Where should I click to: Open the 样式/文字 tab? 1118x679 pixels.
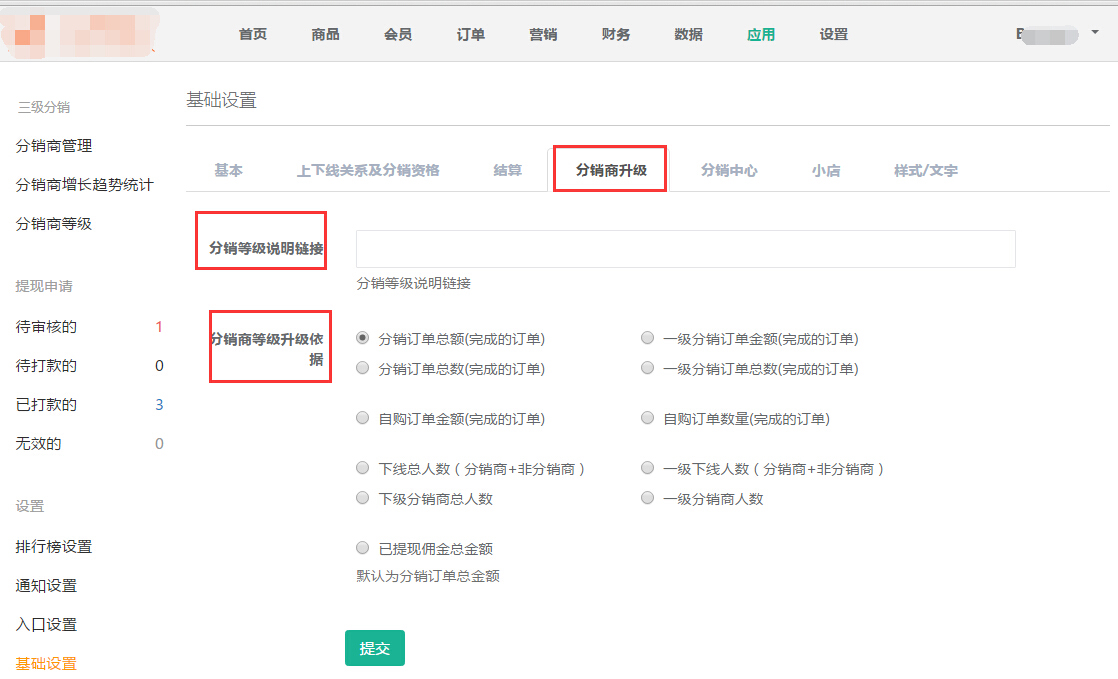pos(925,170)
